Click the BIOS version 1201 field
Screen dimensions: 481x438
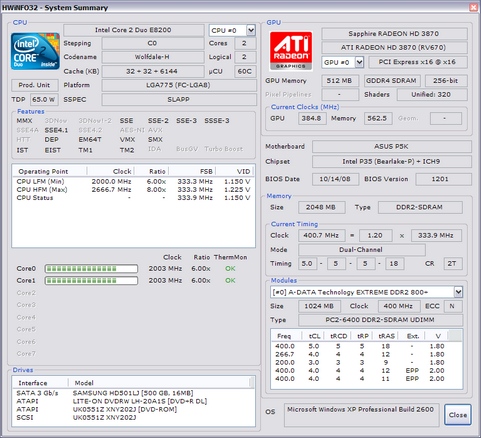point(443,179)
